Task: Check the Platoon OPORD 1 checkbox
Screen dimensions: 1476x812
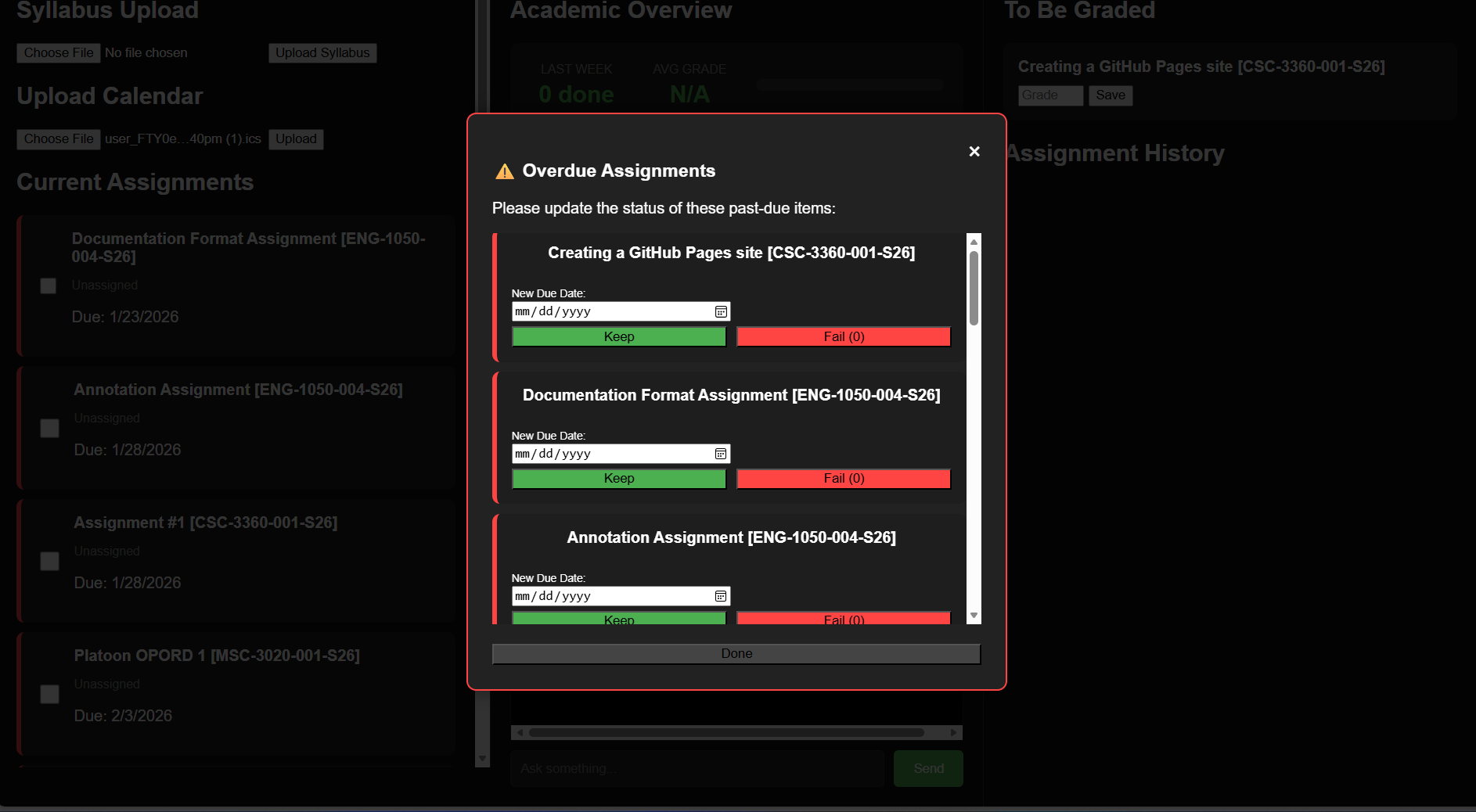Action: 50,695
